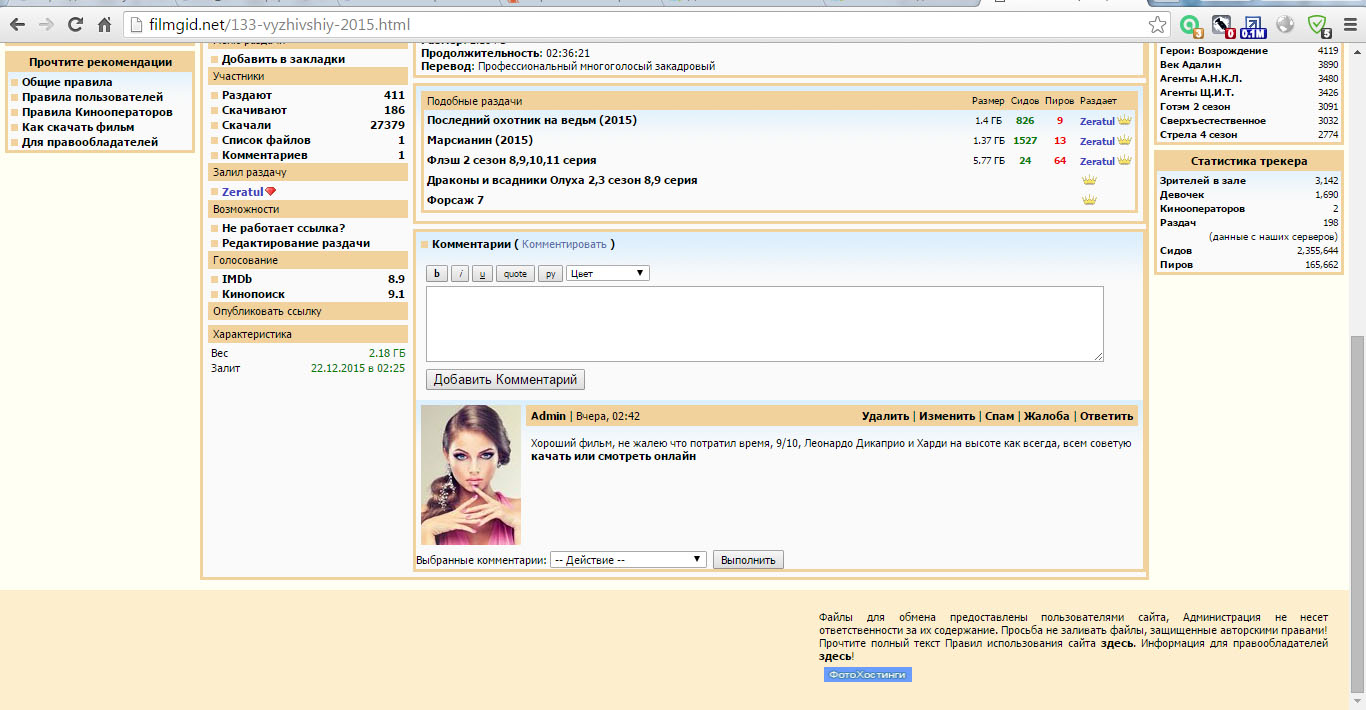Open Последний охотник на ведьм (2015) torrent
The image size is (1366, 710).
[x=532, y=120]
